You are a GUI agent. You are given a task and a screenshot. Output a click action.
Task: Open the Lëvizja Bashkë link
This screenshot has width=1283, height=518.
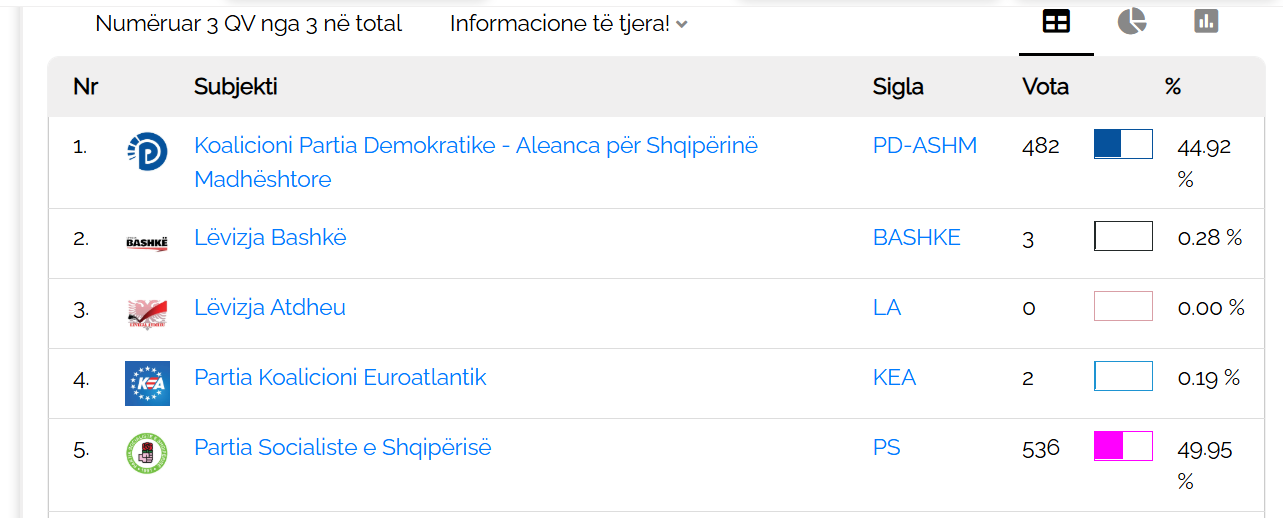[270, 238]
